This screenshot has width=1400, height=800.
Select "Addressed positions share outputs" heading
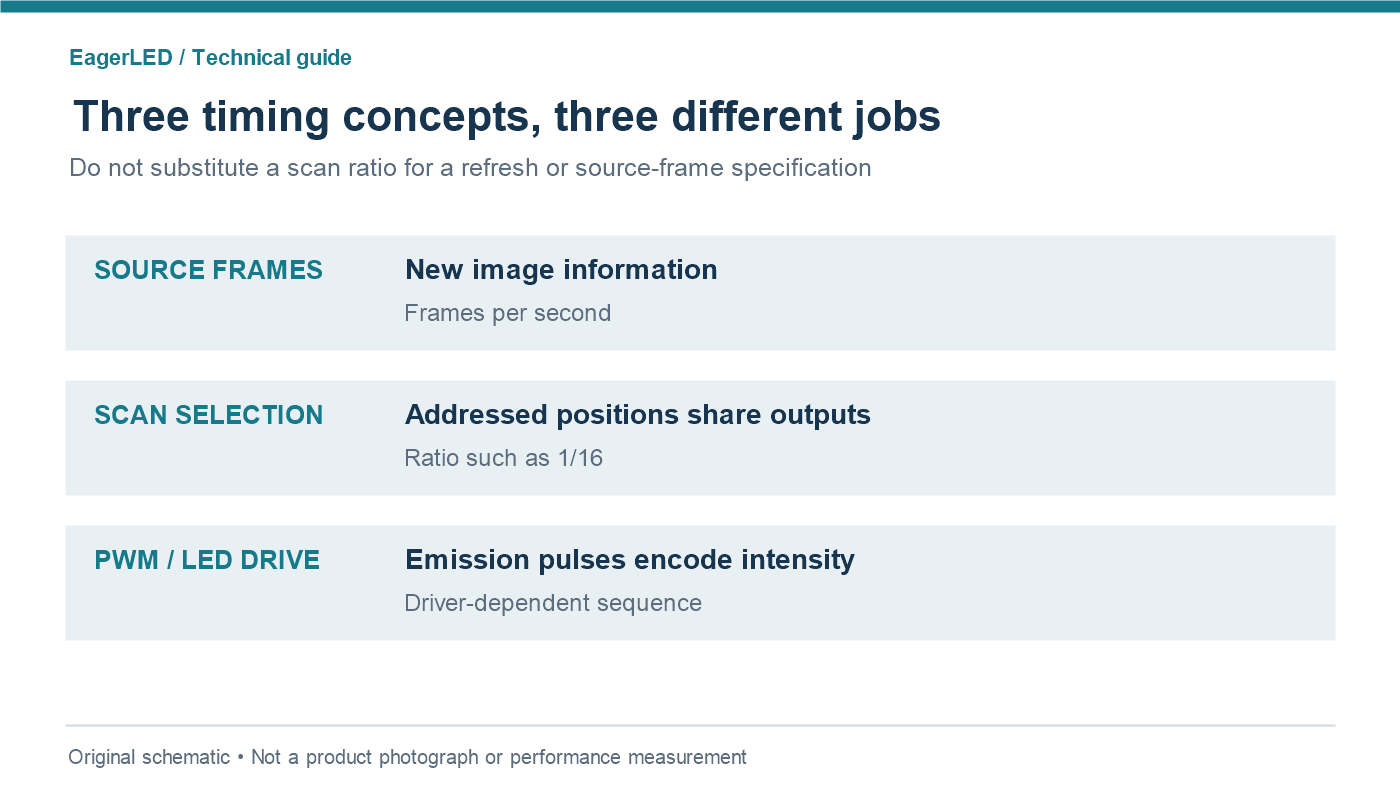click(x=638, y=415)
